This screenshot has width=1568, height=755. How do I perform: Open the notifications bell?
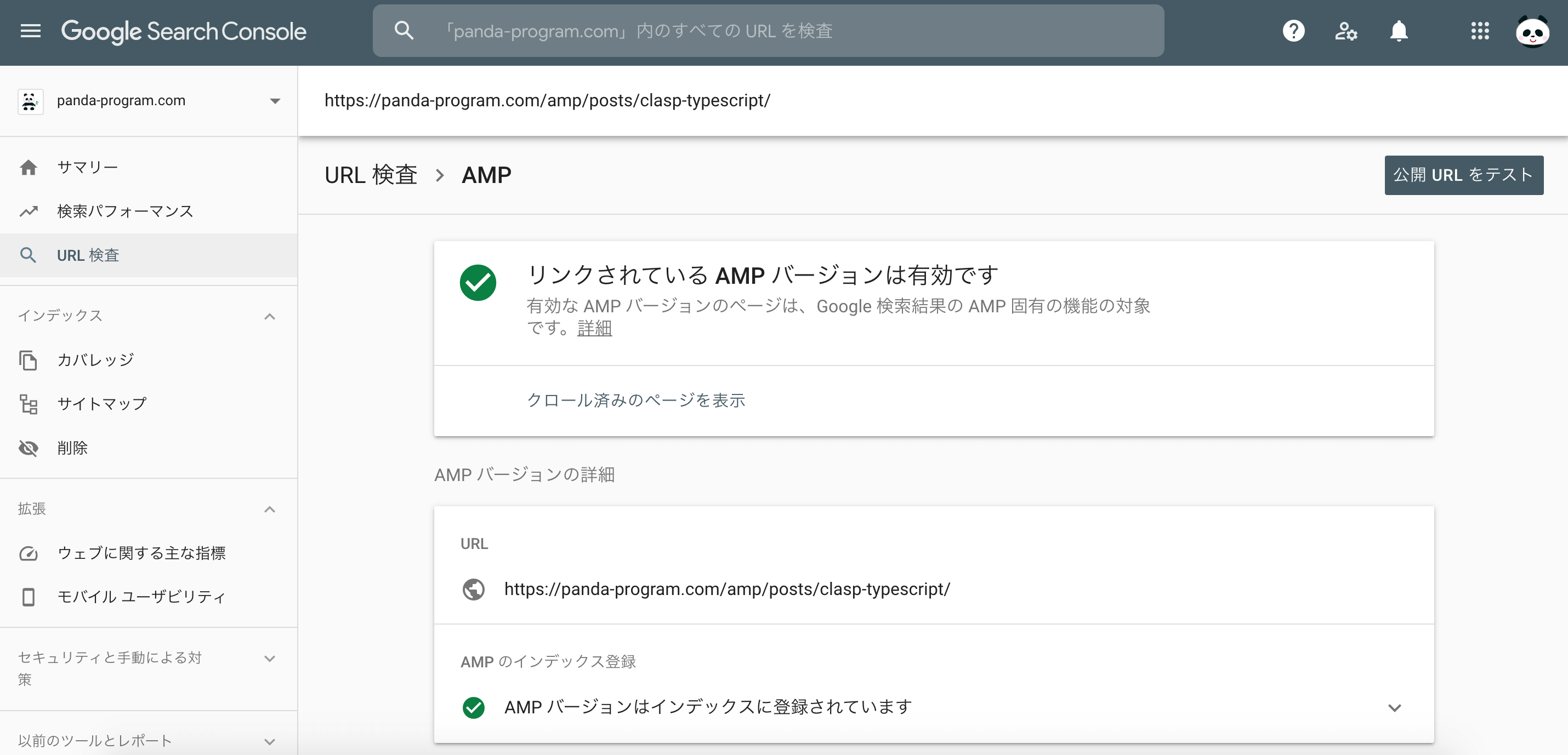coord(1399,31)
